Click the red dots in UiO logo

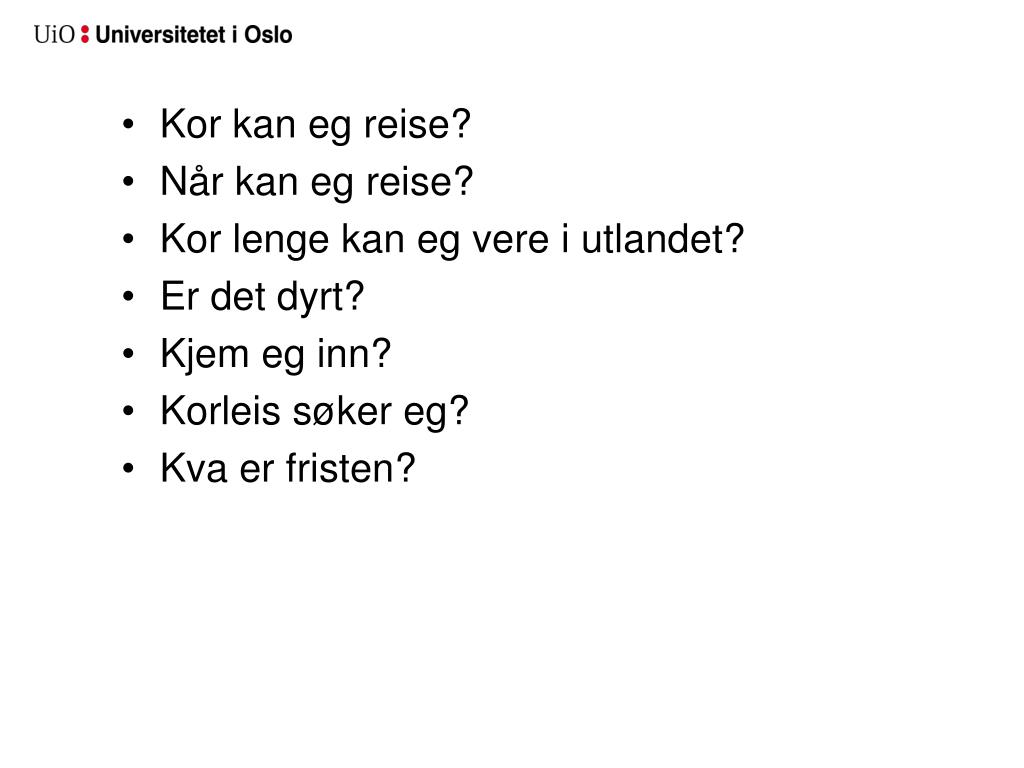click(85, 35)
